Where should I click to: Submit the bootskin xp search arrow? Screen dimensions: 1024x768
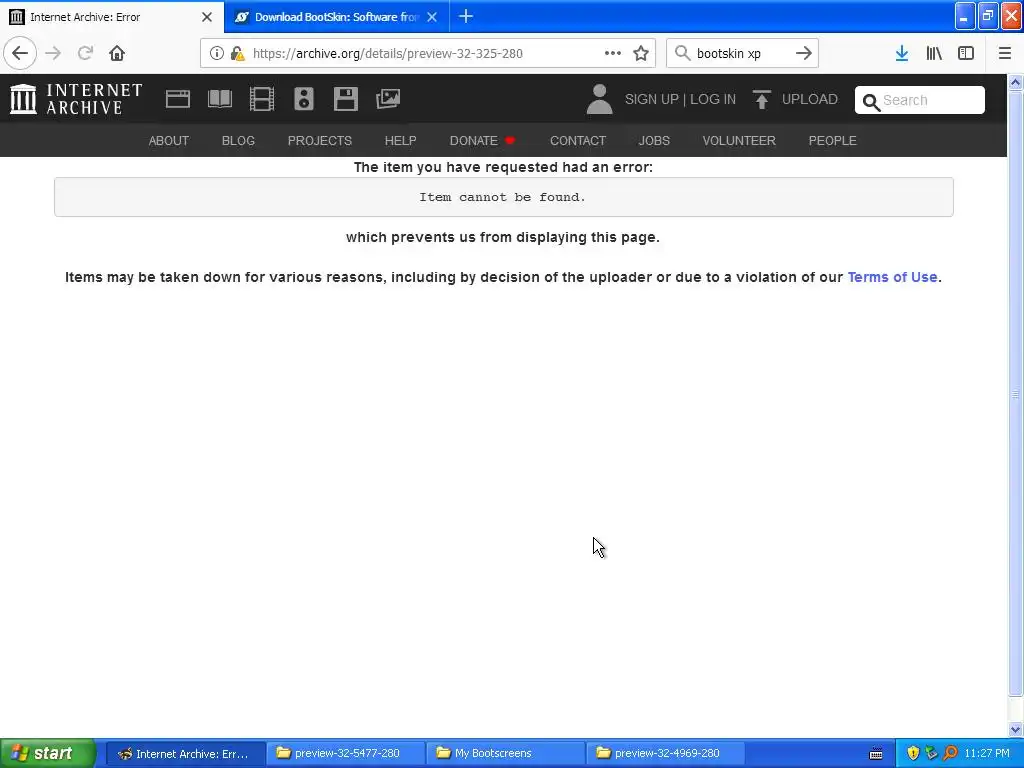tap(803, 53)
